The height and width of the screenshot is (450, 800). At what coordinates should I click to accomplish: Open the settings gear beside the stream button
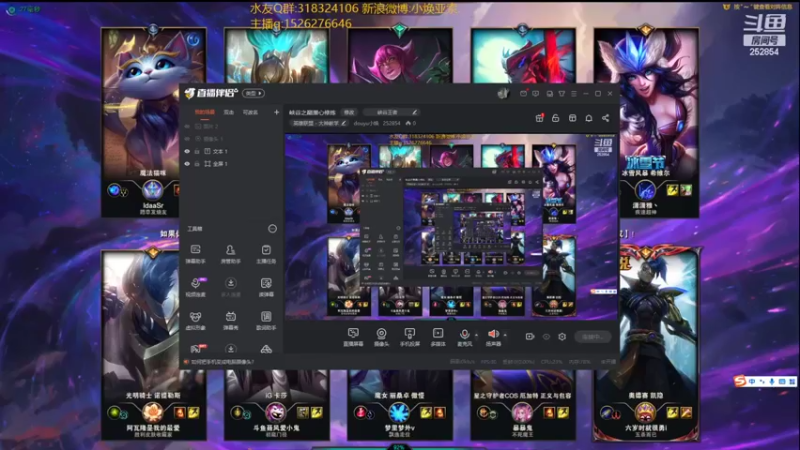click(562, 337)
